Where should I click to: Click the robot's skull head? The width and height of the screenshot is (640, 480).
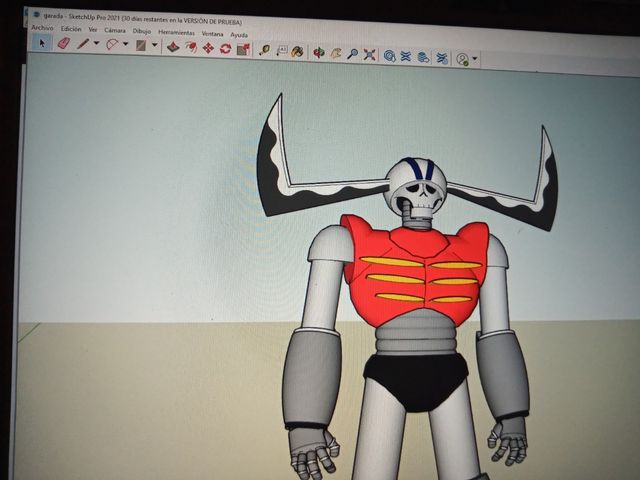416,187
